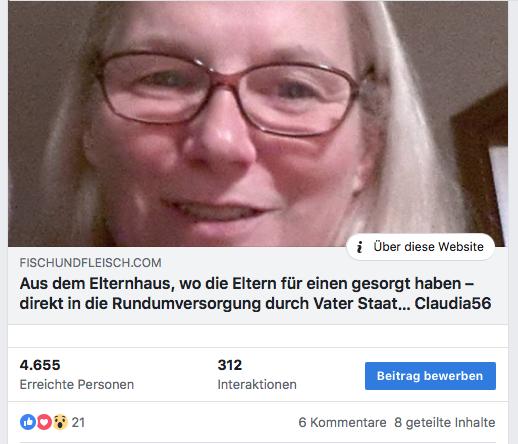Click the headline's second line about Rundumversorgung
518x444 pixels.
(255, 303)
